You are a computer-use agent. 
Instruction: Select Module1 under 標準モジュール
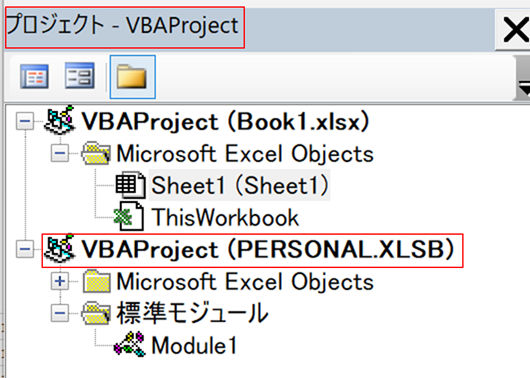pyautogui.click(x=194, y=346)
